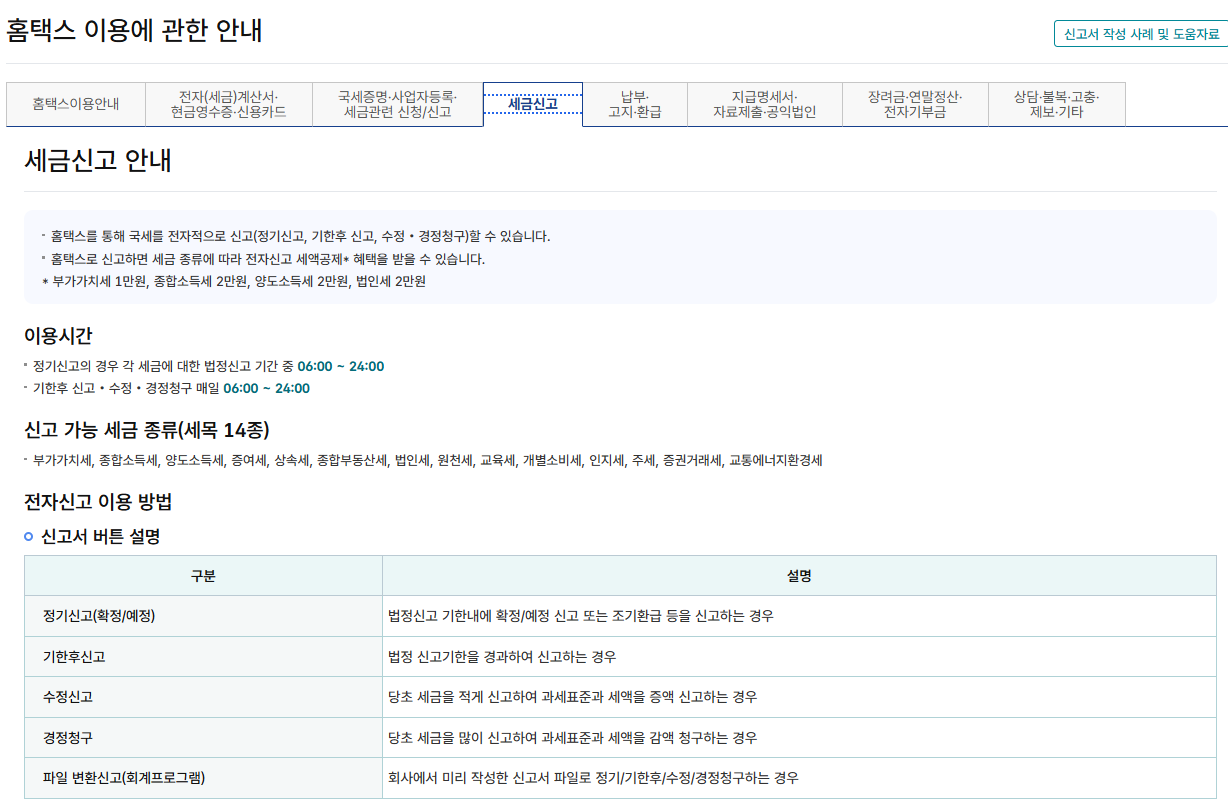Switch to the 홈택스이용안내 tab
Screen dimensions: 1228x804
pyautogui.click(x=76, y=104)
